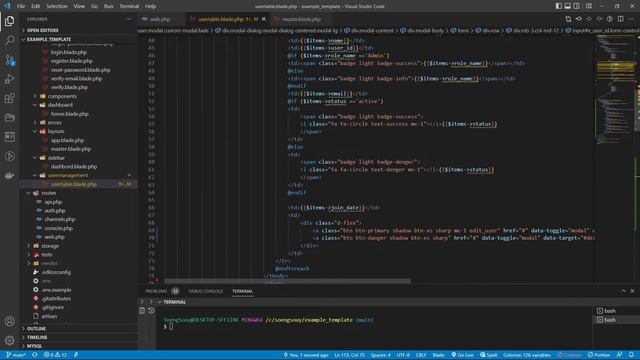
Task: Show errors and warnings count in status bar
Action: [55, 355]
